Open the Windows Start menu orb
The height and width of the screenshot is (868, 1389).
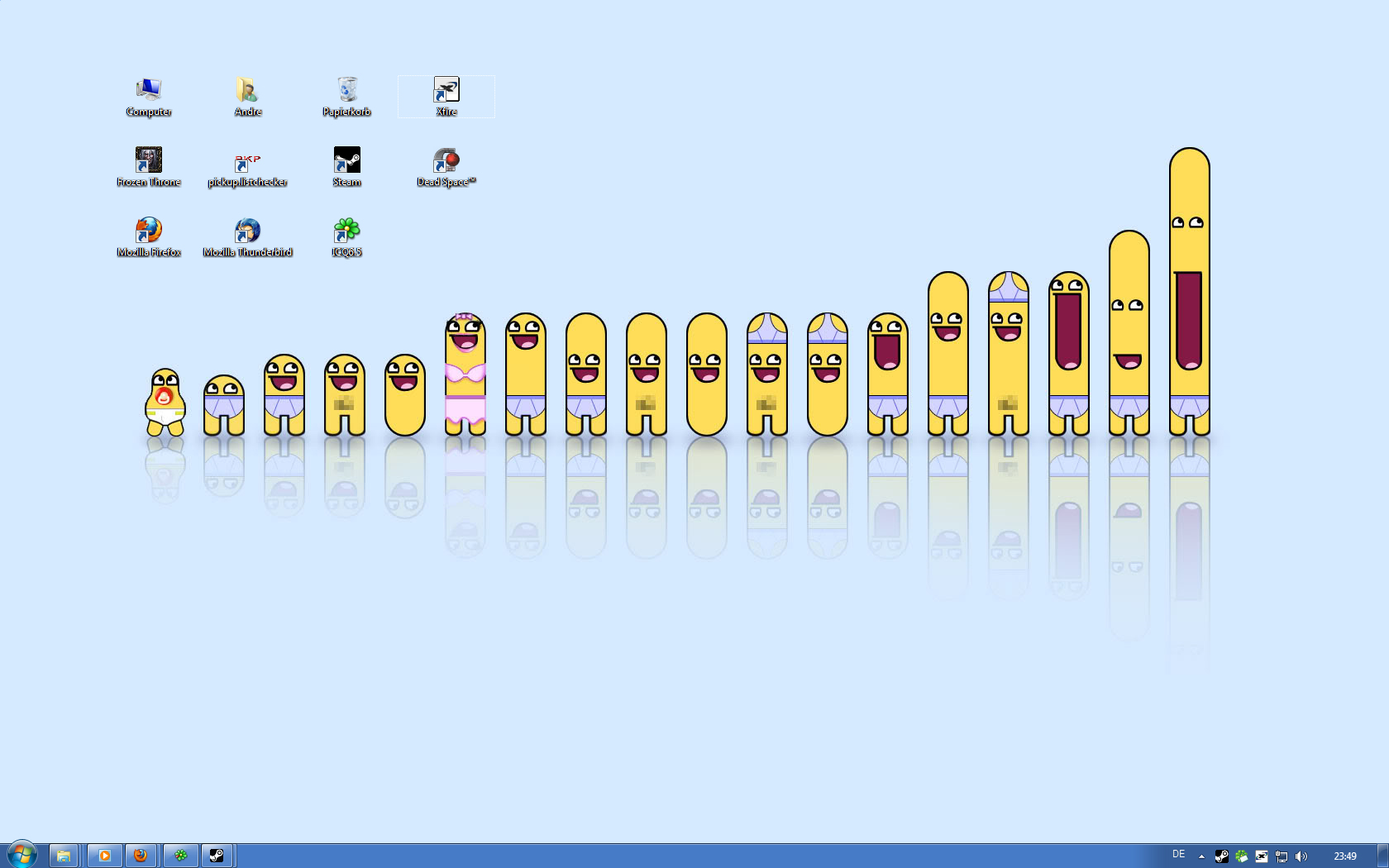click(22, 855)
